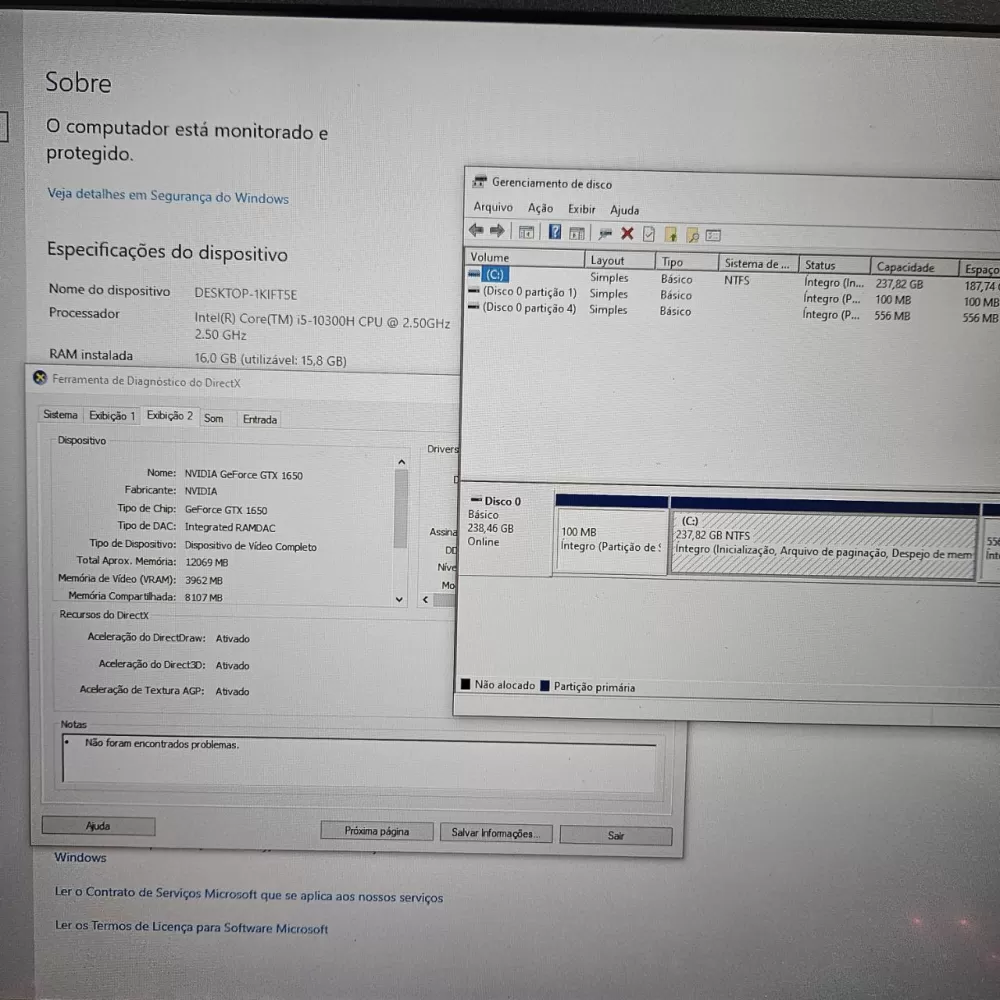1000x1000 pixels.
Task: Open the blue Help question mark icon
Action: pos(555,232)
